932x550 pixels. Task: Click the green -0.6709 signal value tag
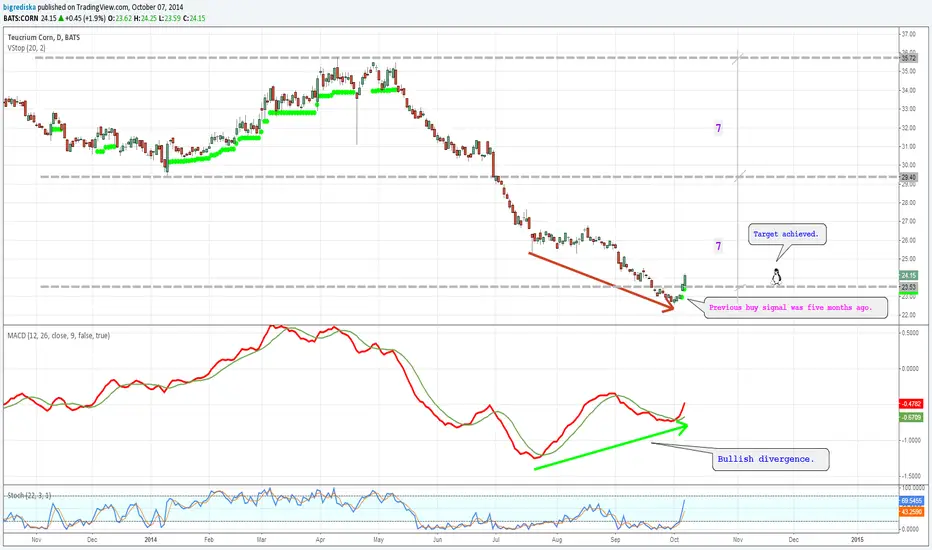tap(911, 417)
